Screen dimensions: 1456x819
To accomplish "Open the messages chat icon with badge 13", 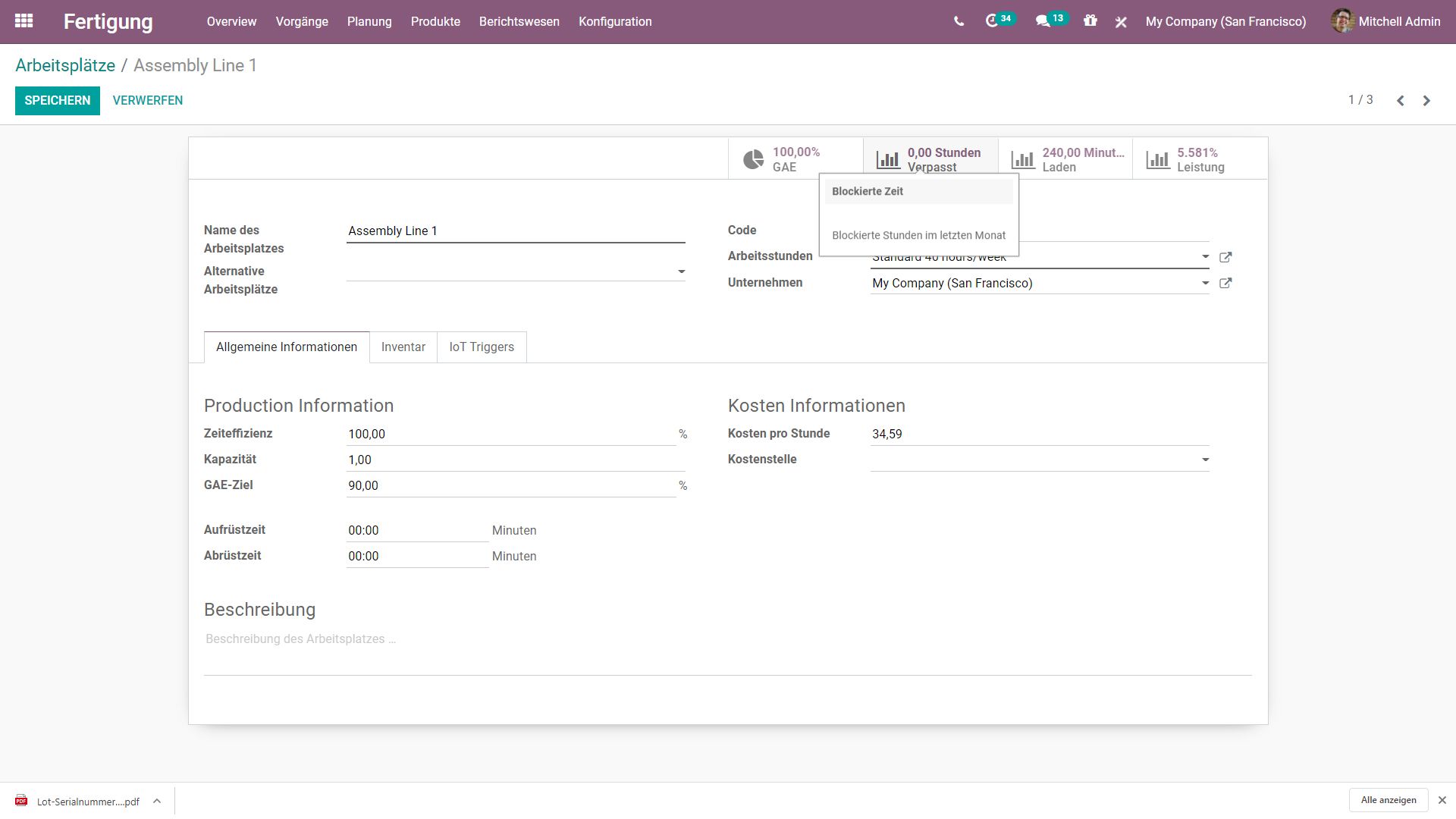I will [1043, 21].
